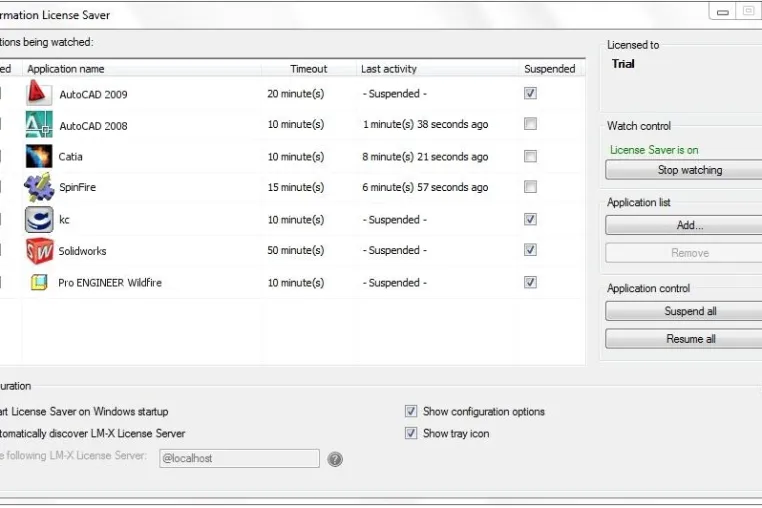Select the kc application icon
This screenshot has width=762, height=508.
[x=39, y=219]
